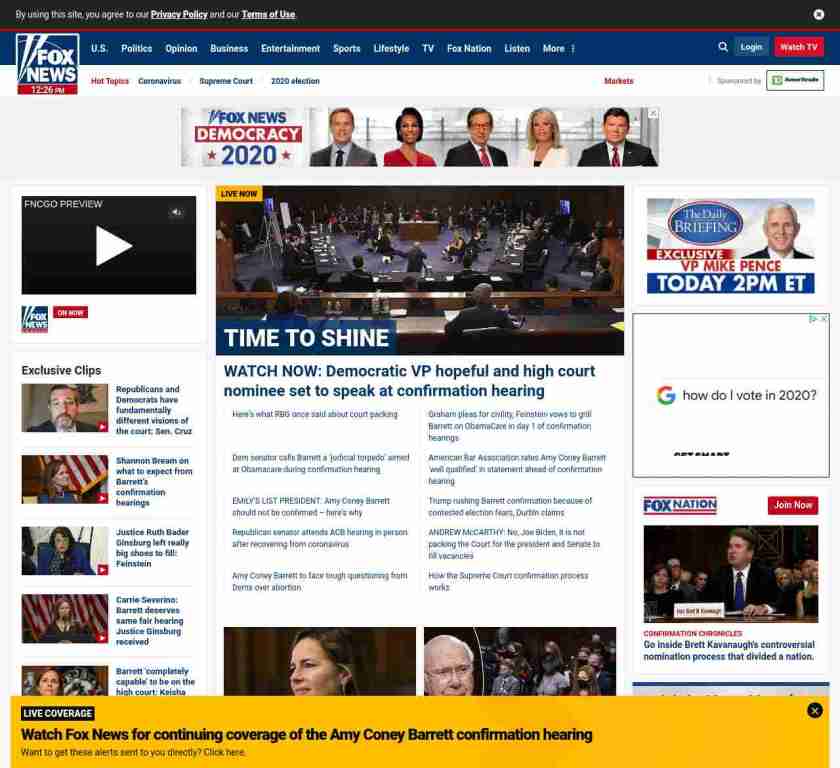
Task: Click the Login button
Action: (751, 47)
